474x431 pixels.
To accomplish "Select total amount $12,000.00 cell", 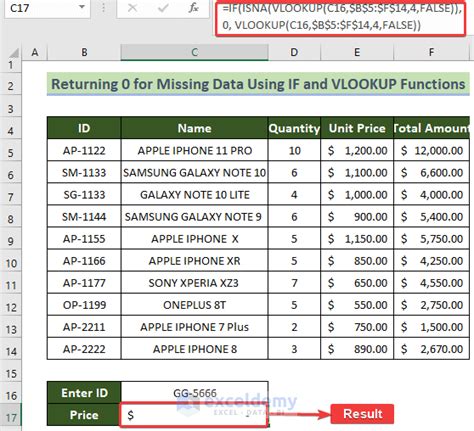I will 431,150.
